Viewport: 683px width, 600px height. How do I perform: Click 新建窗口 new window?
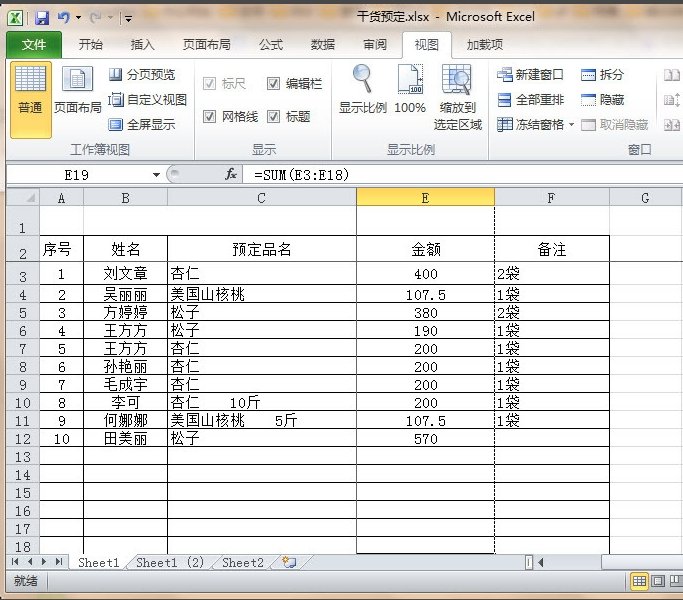point(530,75)
